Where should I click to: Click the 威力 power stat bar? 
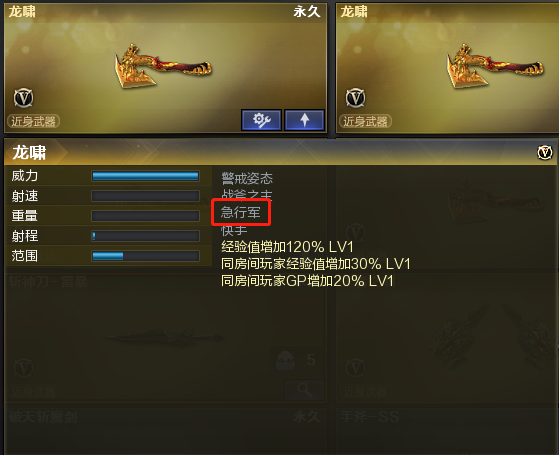(x=145, y=176)
